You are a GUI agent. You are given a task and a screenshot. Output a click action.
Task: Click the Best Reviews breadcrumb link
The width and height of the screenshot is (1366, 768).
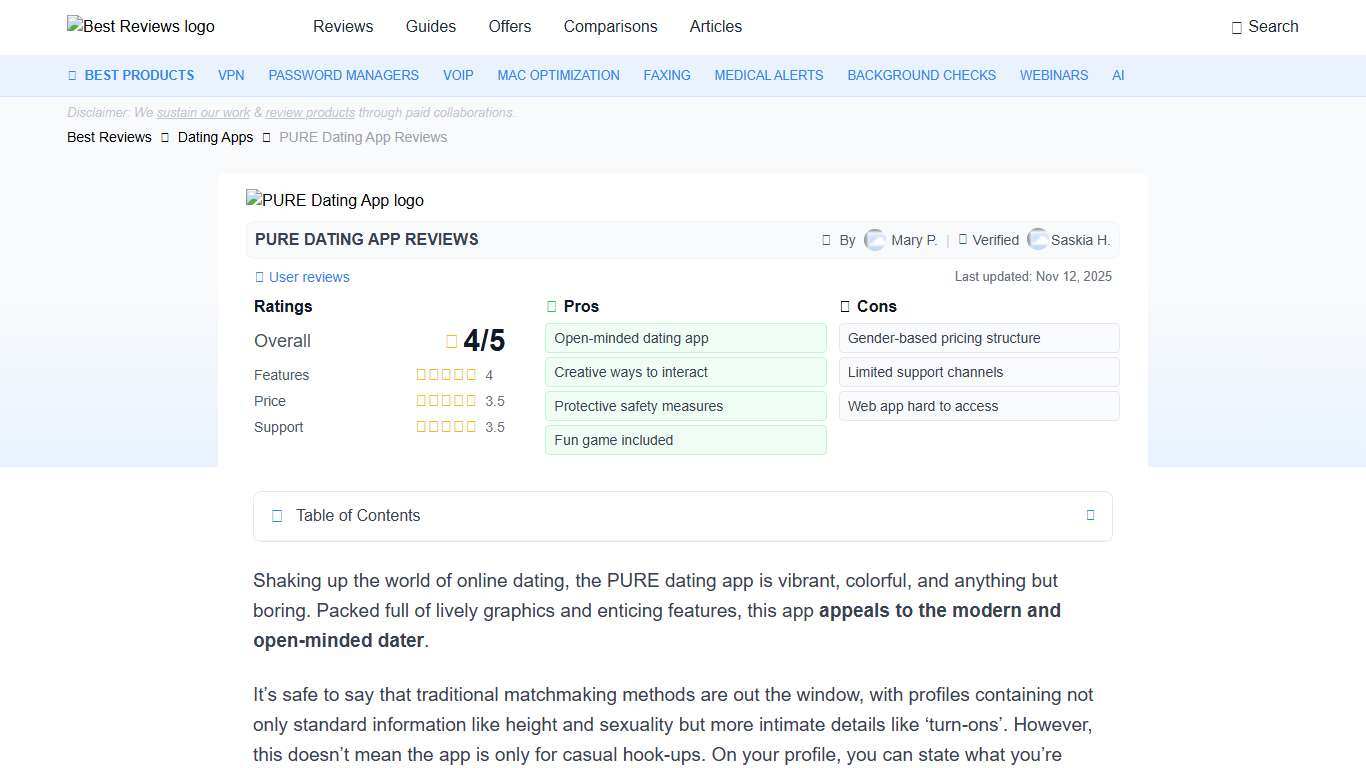pos(109,137)
